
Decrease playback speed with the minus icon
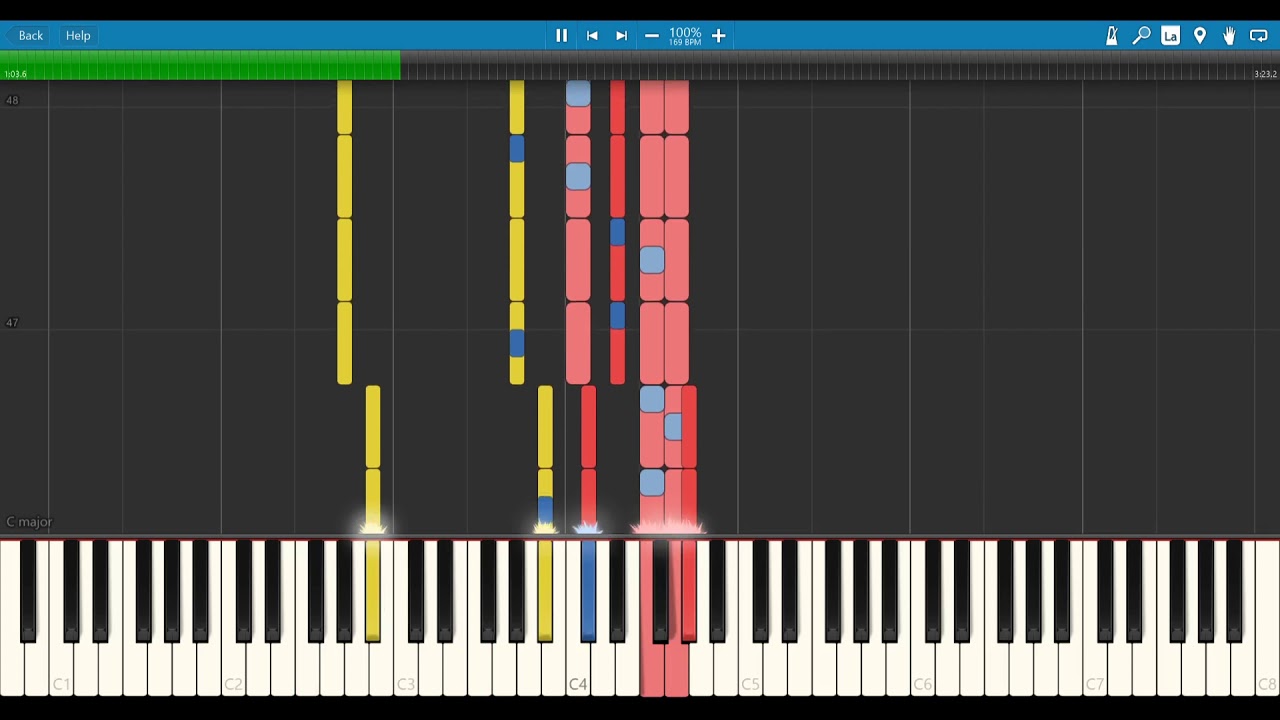(x=652, y=35)
